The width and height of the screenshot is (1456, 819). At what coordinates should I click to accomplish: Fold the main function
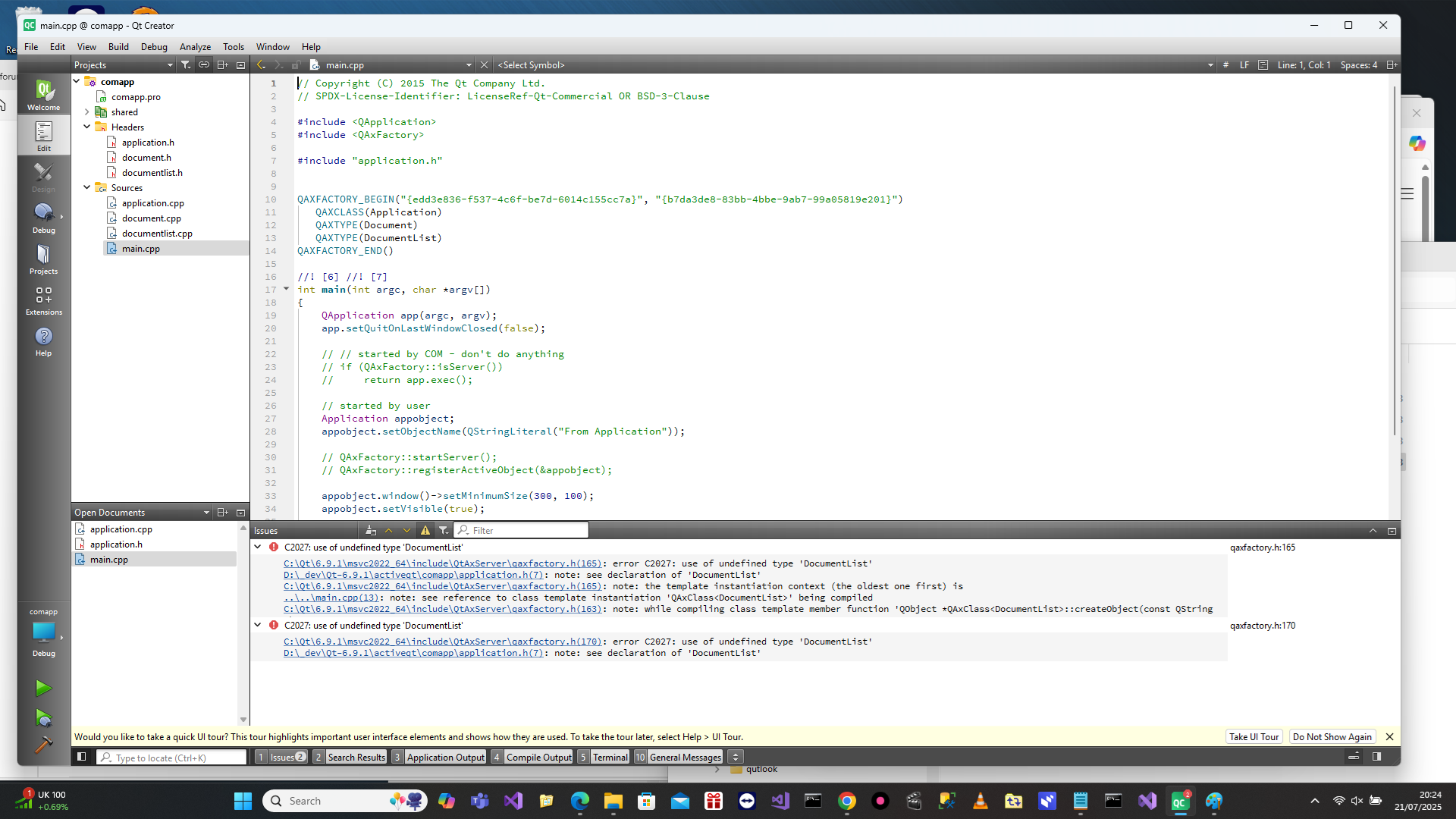(x=286, y=289)
